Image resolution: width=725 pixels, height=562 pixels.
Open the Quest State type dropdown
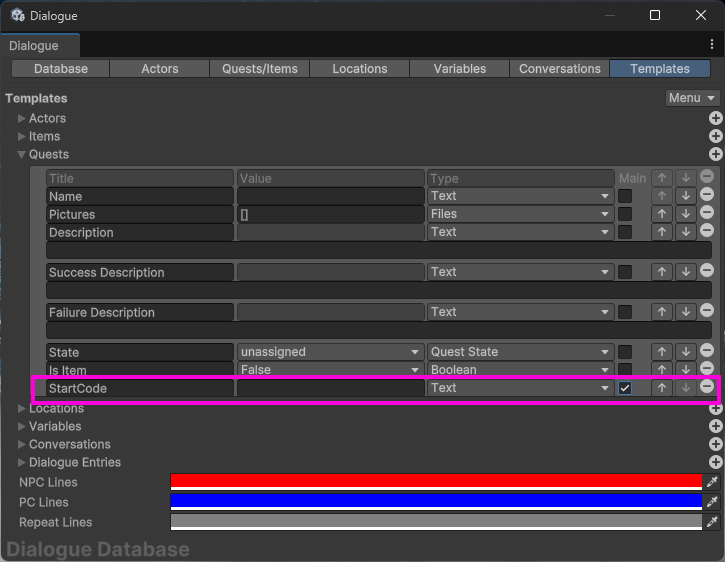click(x=520, y=352)
